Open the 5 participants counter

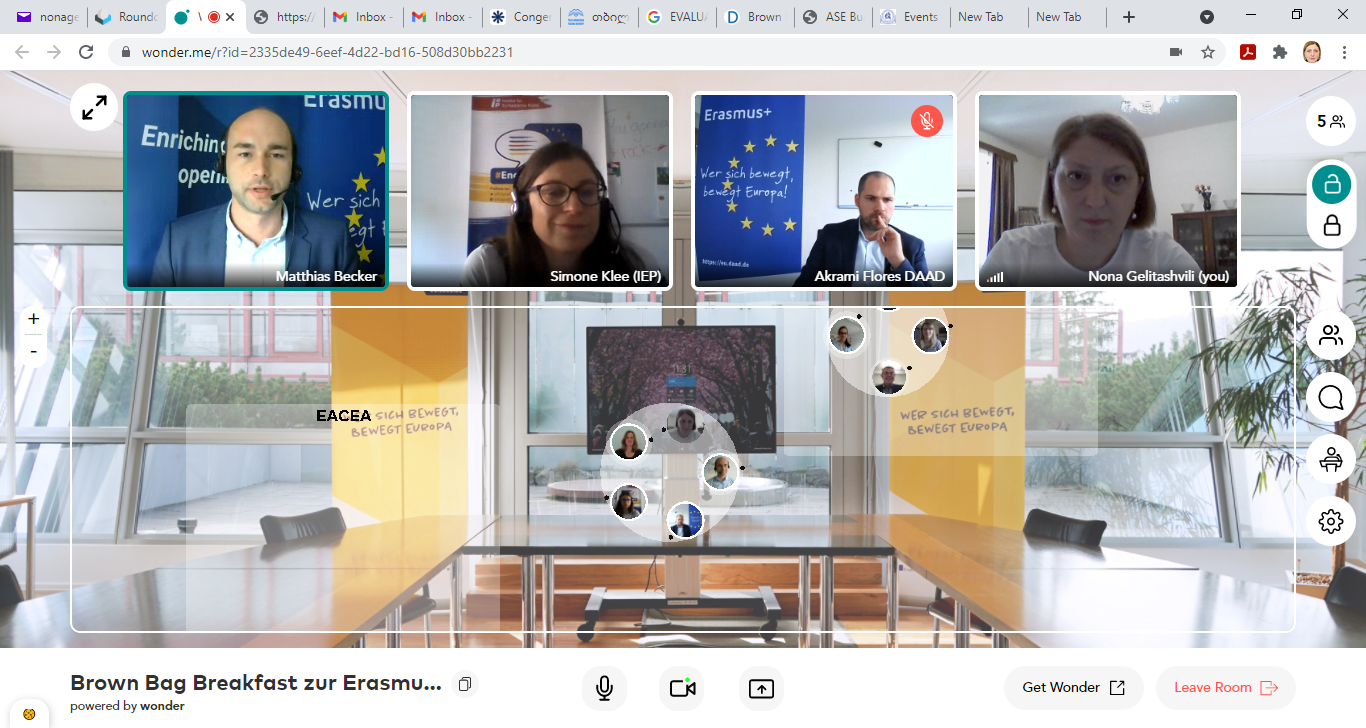pos(1330,121)
